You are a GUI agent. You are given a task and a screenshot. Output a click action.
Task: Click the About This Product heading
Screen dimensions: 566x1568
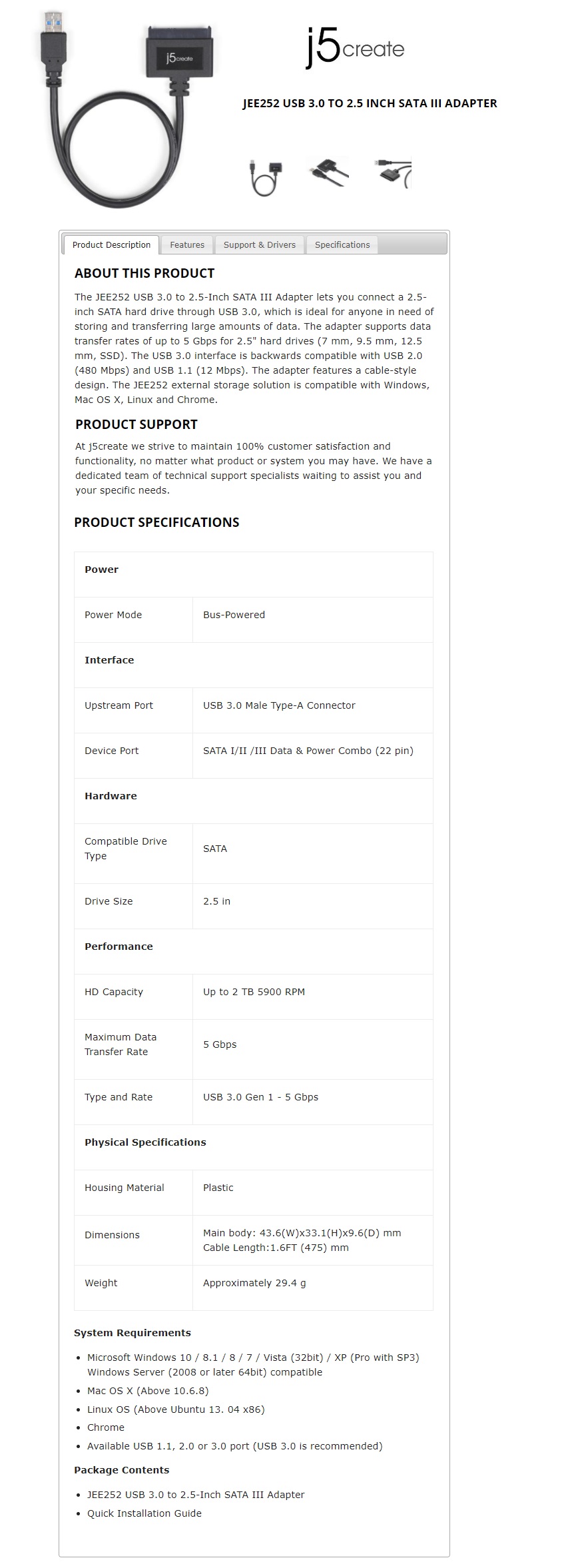pos(144,273)
